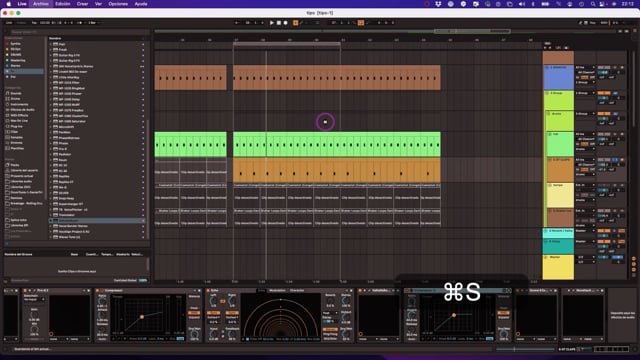Expand MF-101S Filter plug-in entry
Viewport: 640px width, 360px height.
pos(51,82)
